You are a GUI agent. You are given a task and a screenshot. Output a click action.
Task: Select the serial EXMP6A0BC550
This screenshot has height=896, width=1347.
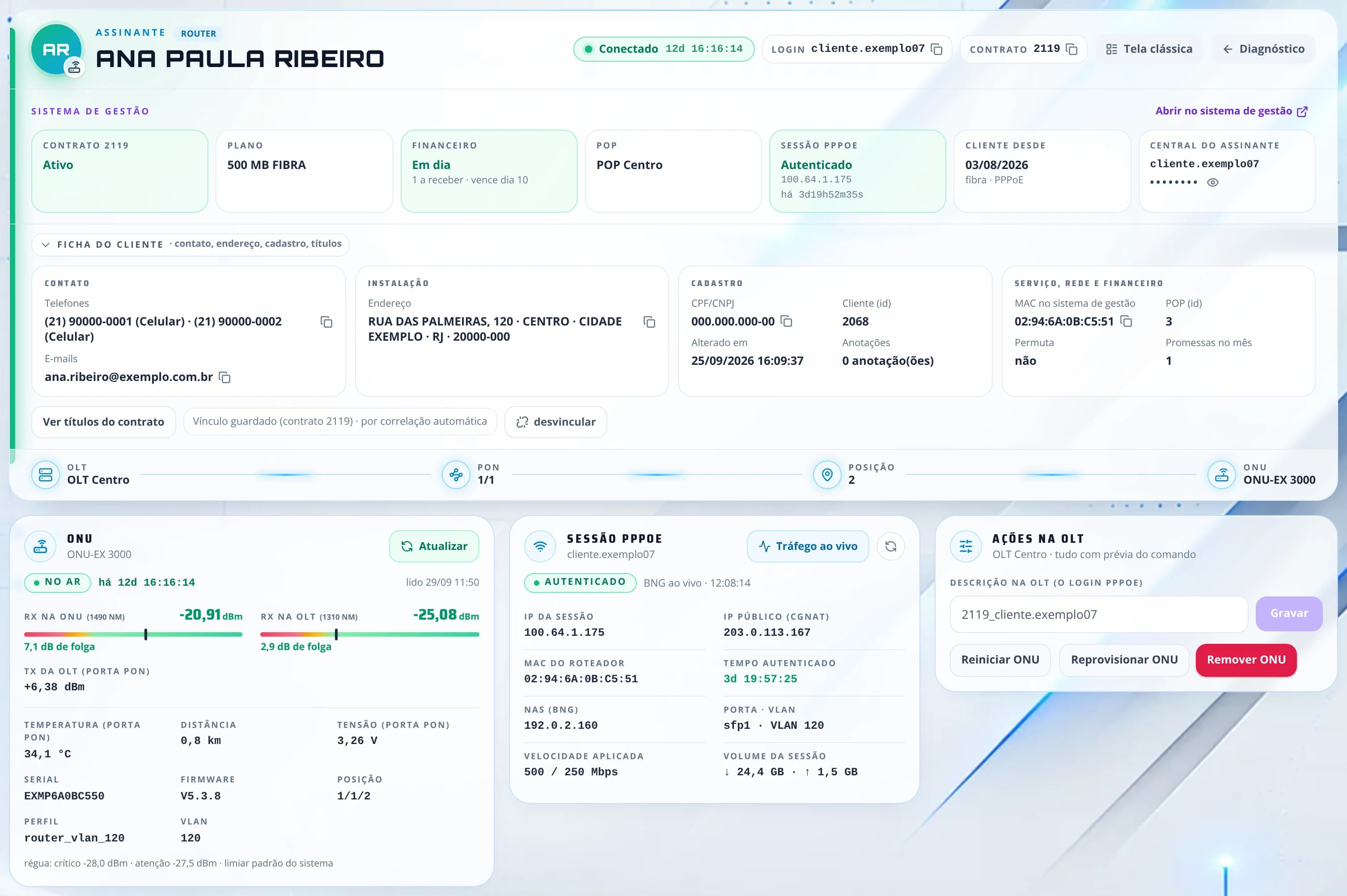click(64, 796)
